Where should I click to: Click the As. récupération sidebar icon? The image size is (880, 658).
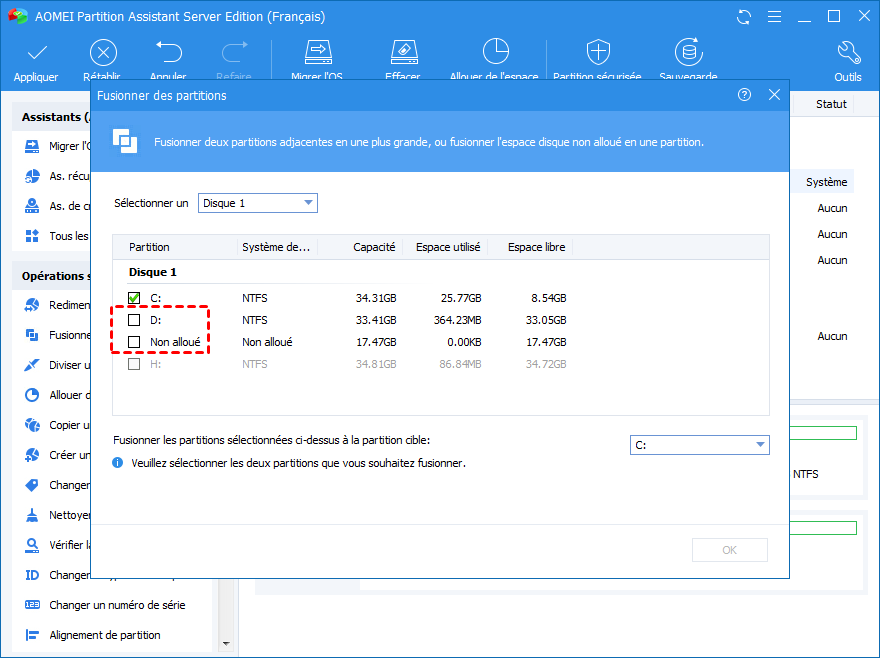point(32,176)
